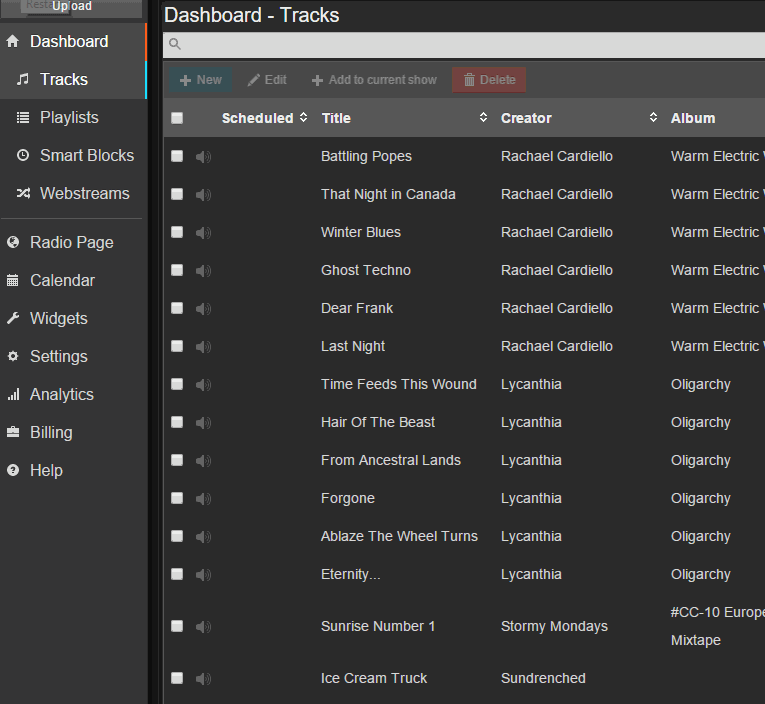Preview From Ancestral Lands speaker icon
The image size is (765, 704).
tap(203, 461)
